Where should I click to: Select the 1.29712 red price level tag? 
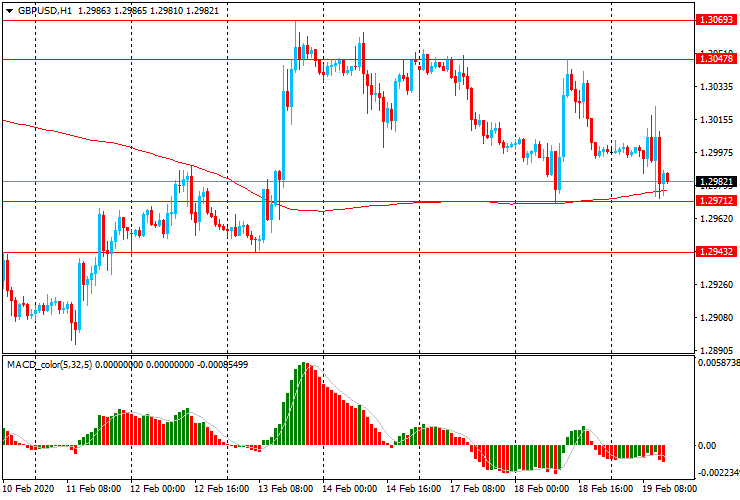[717, 201]
